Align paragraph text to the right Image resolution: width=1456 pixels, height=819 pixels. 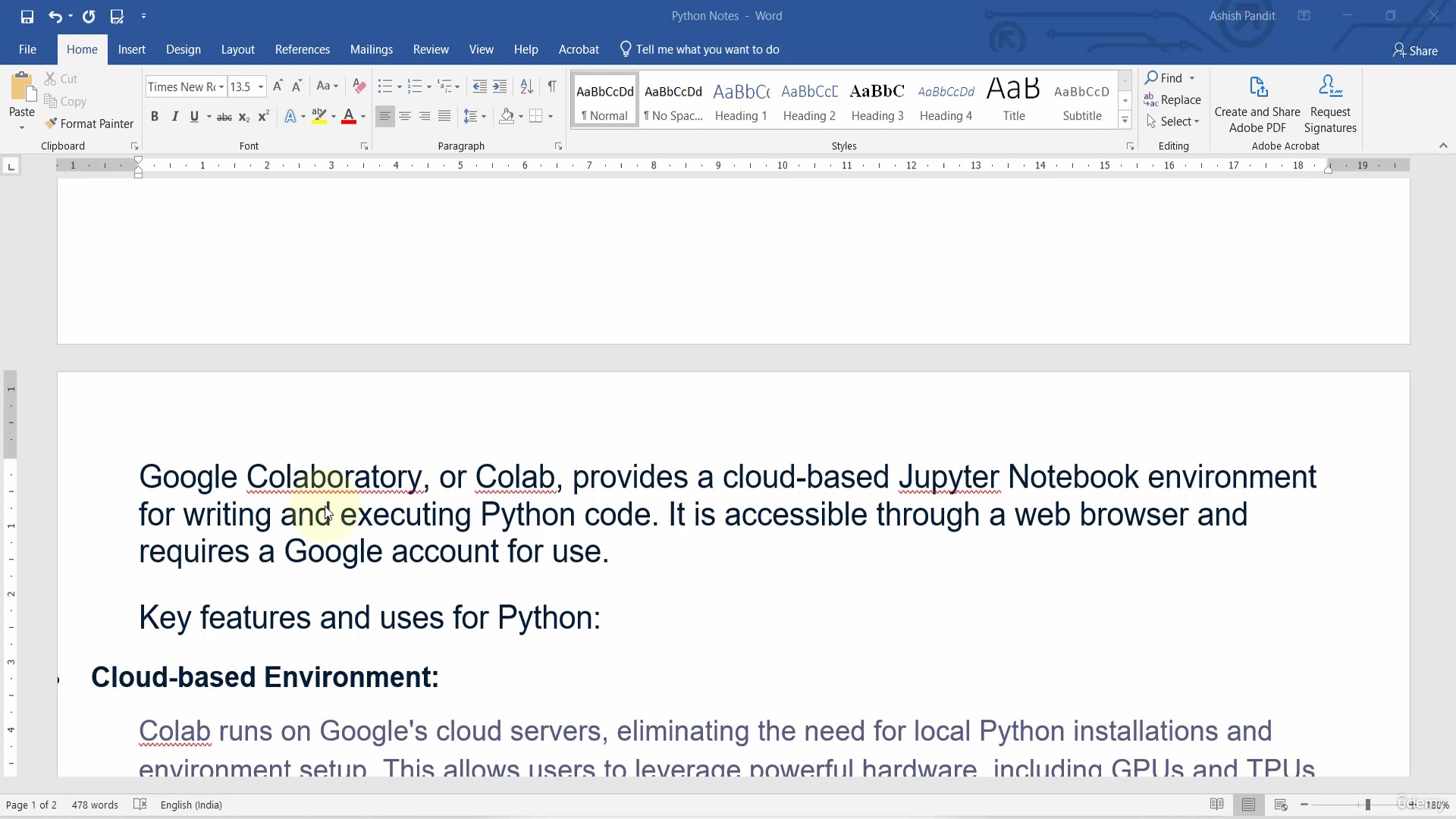point(425,117)
